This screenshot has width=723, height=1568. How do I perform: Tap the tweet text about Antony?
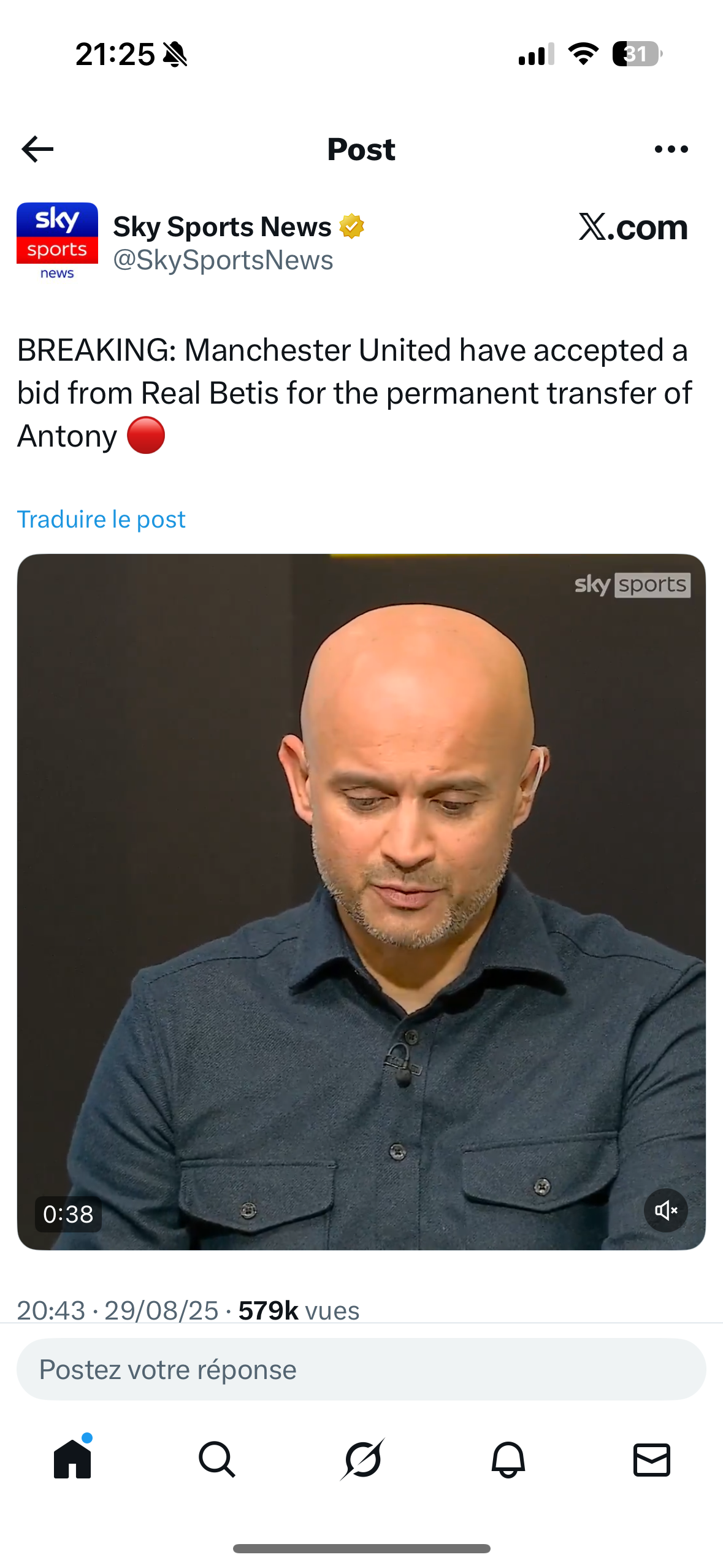(354, 393)
